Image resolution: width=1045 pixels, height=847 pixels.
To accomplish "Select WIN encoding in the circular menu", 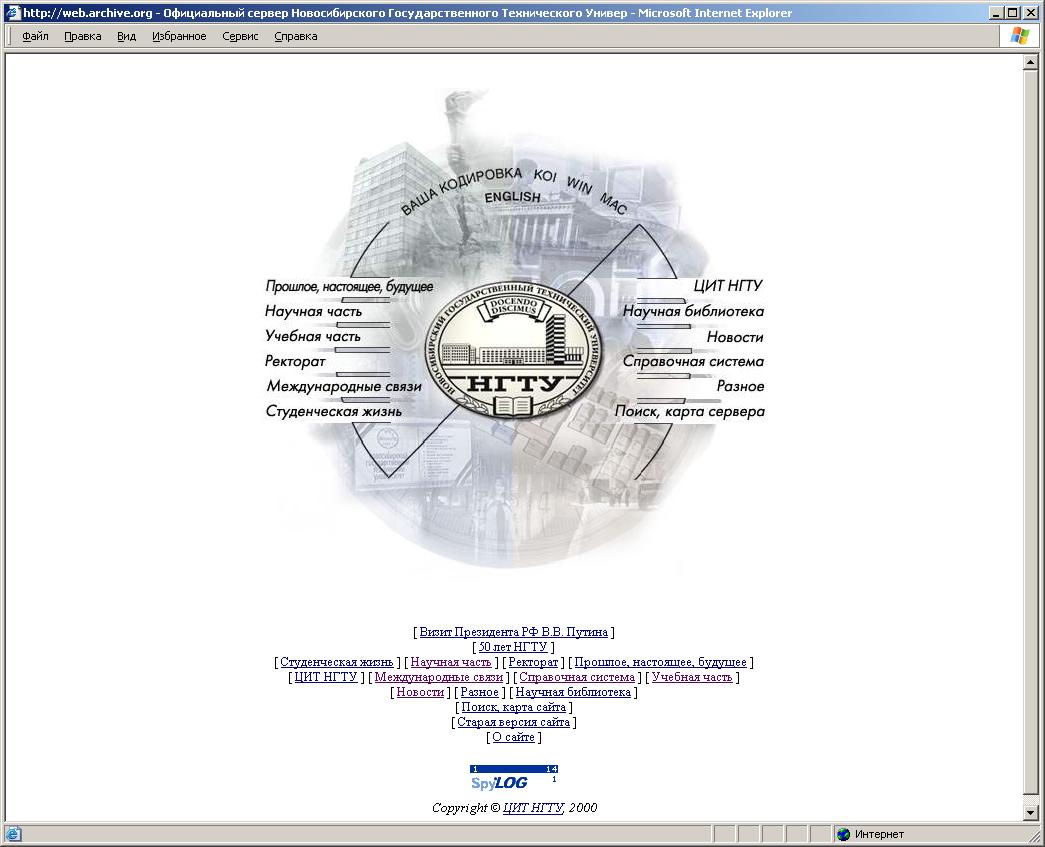I will point(579,185).
